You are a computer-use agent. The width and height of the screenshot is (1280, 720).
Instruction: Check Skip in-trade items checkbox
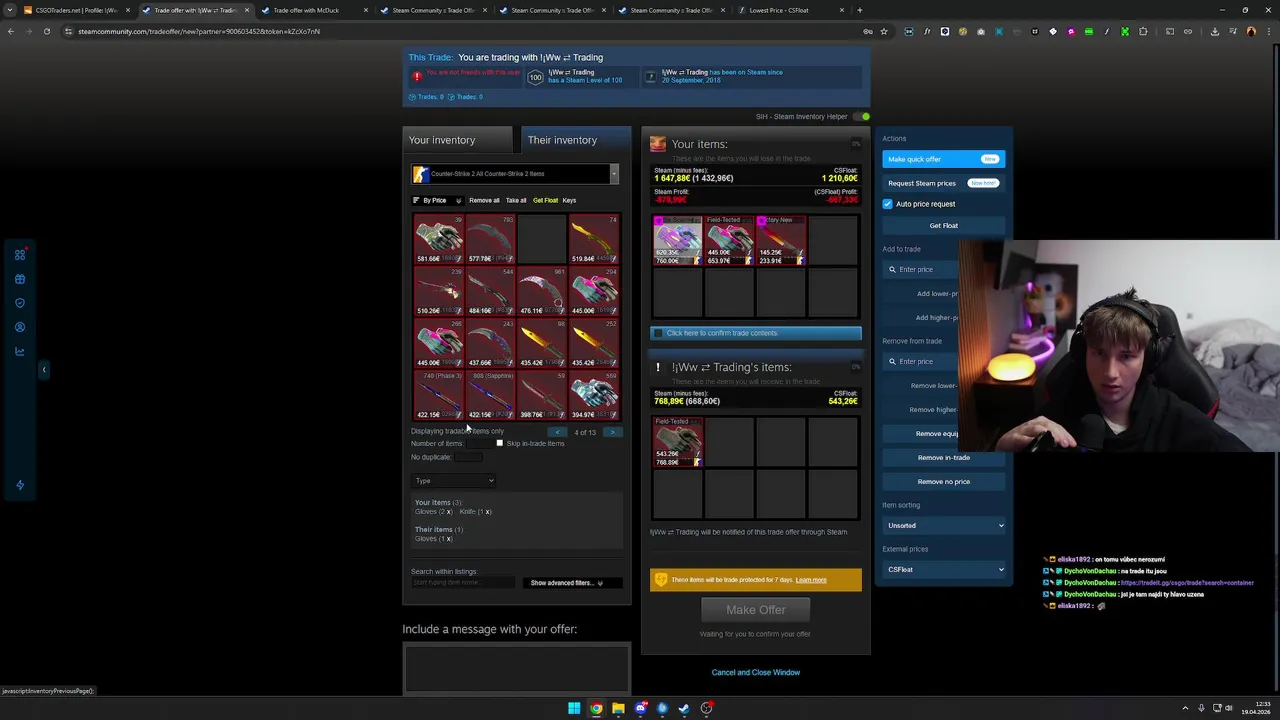tap(500, 443)
